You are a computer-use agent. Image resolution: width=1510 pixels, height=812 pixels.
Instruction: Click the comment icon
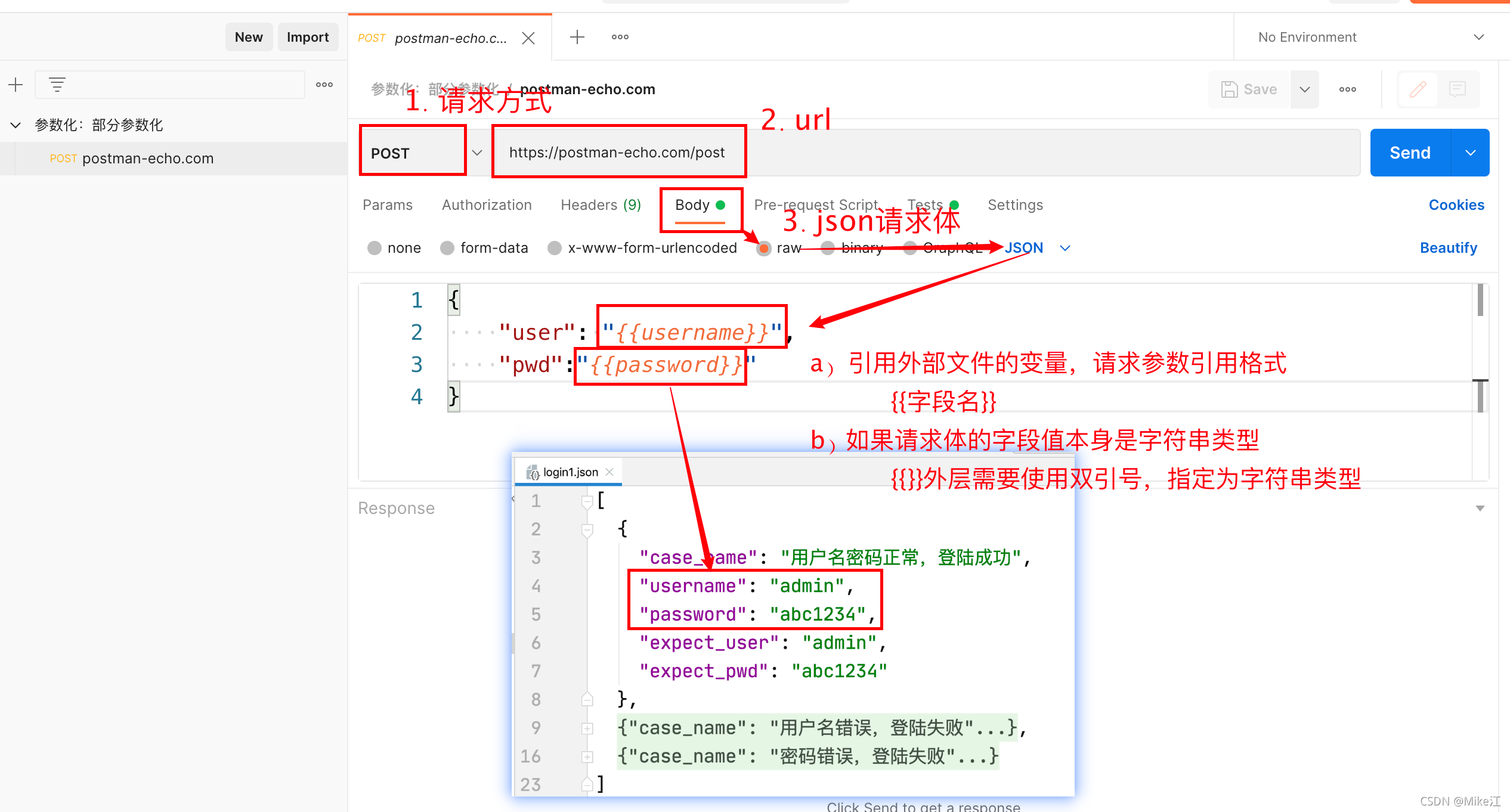[1458, 89]
